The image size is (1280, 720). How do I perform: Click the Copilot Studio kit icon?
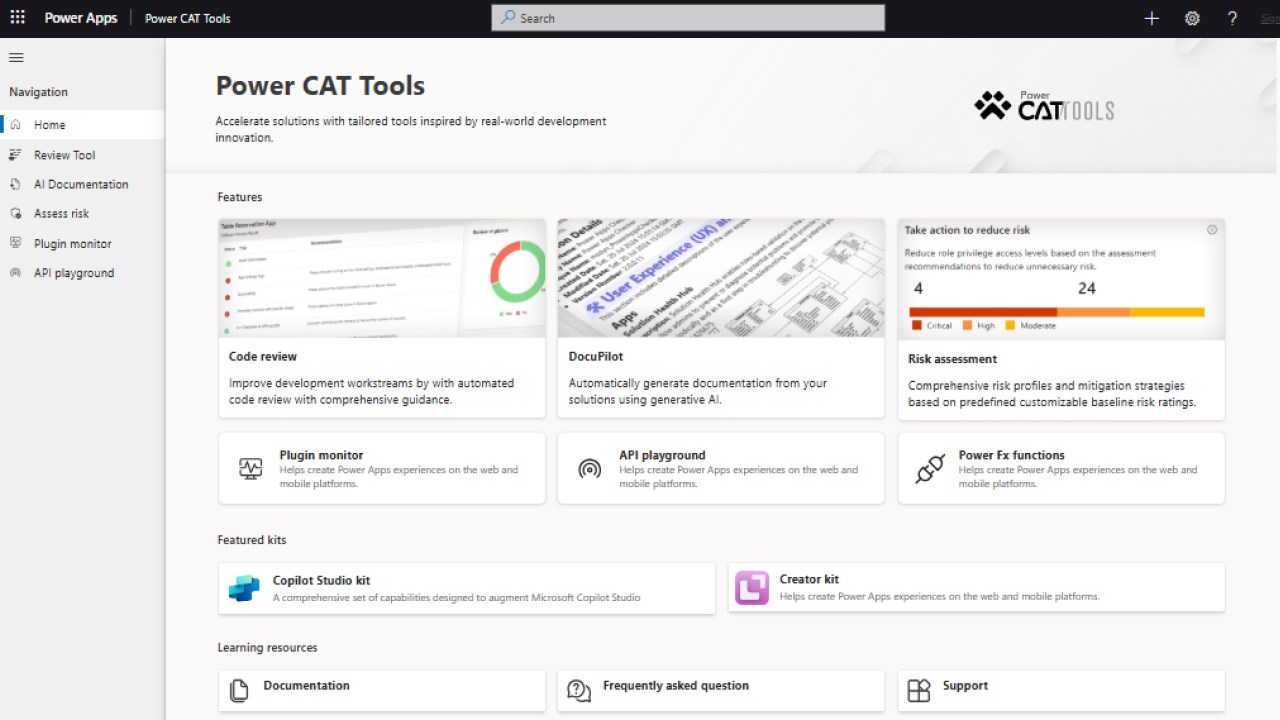[x=244, y=588]
